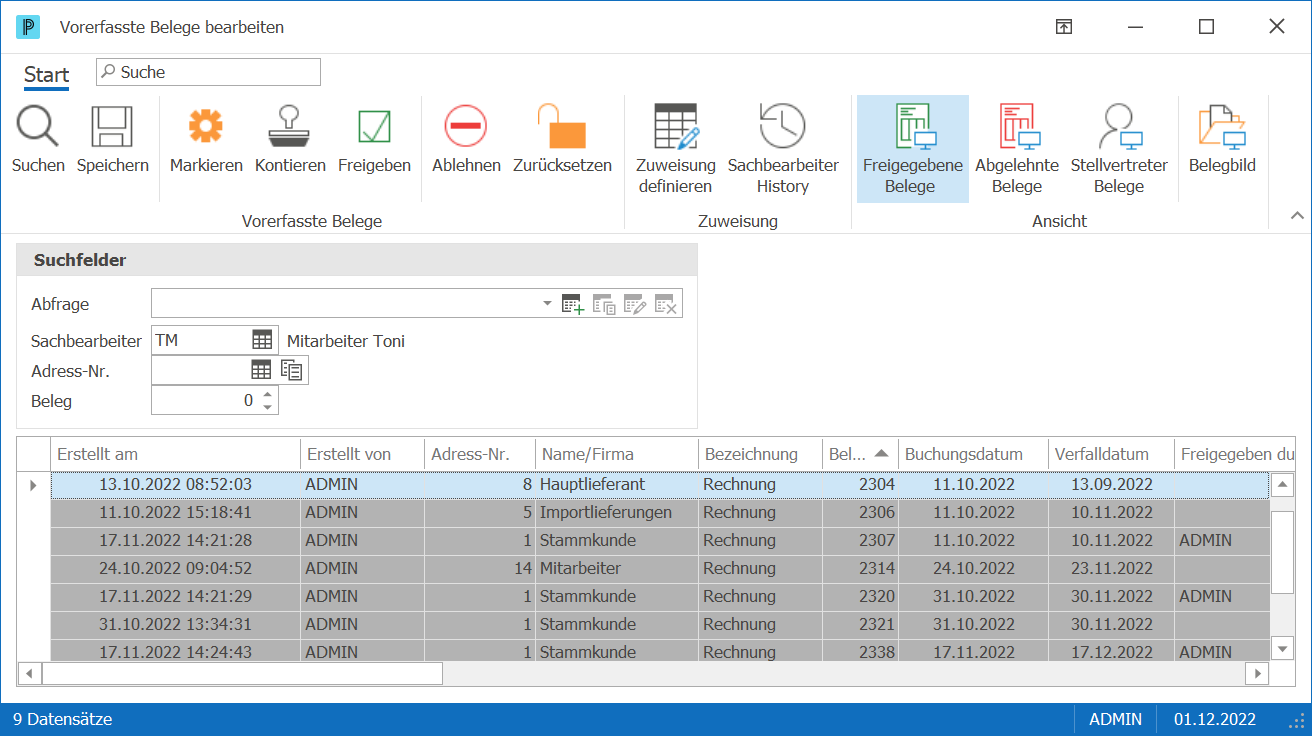Select the Hauptlieferant cell
Image resolution: width=1312 pixels, height=736 pixels.
617,484
